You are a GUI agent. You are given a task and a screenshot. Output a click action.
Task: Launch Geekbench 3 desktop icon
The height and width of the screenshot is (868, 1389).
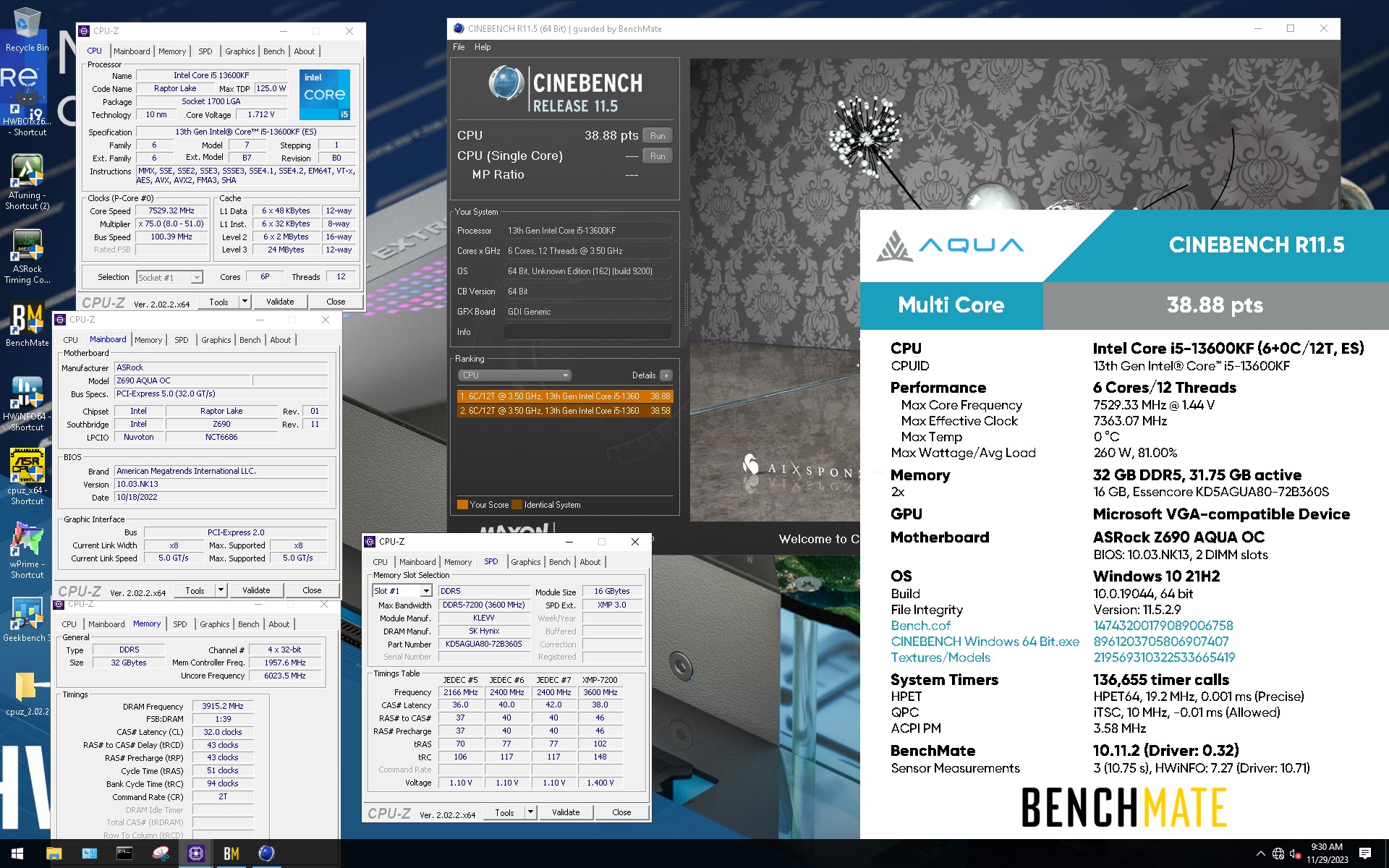27,619
